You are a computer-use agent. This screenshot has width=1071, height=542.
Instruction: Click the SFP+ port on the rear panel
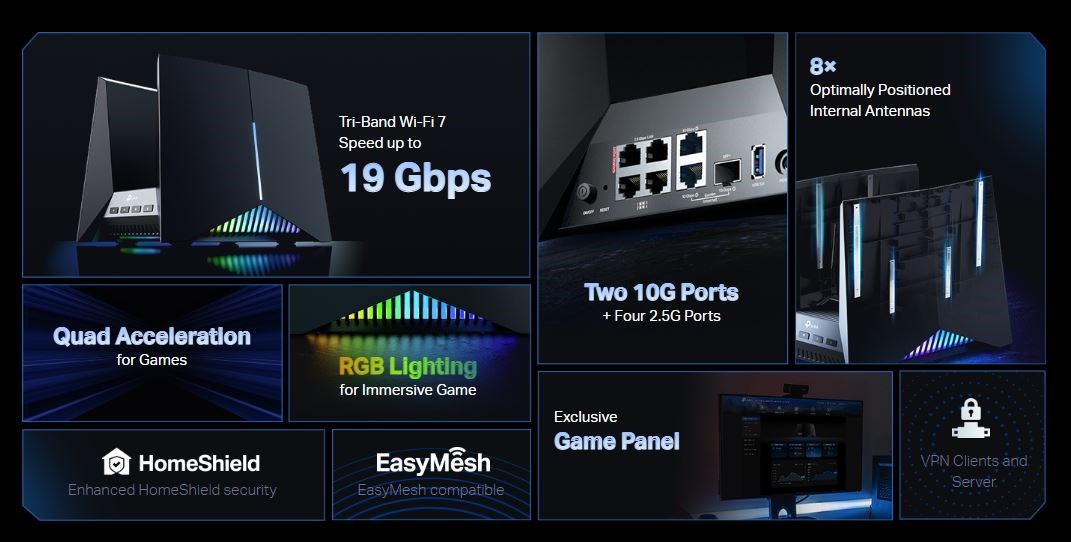click(x=727, y=172)
